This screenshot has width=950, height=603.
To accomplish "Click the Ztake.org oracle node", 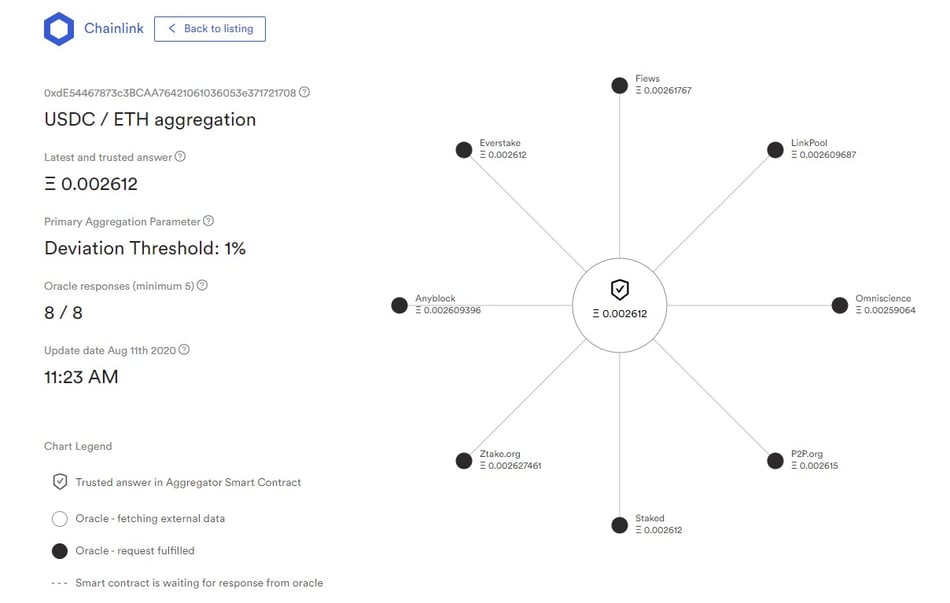I will coord(463,460).
